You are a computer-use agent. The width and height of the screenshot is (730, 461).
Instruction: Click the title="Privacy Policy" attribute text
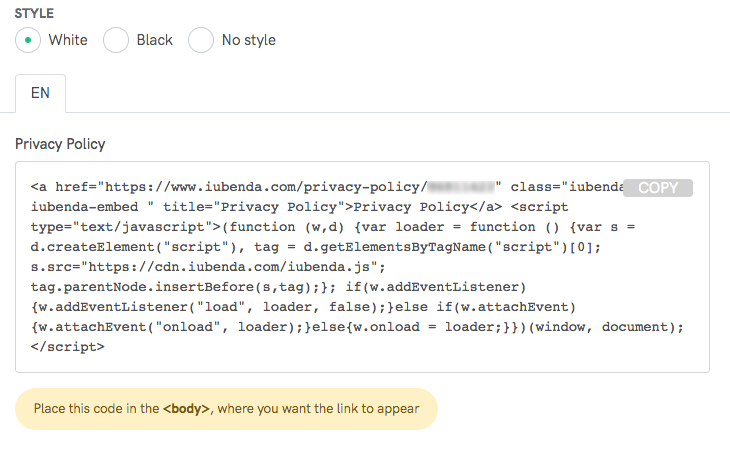(258, 207)
